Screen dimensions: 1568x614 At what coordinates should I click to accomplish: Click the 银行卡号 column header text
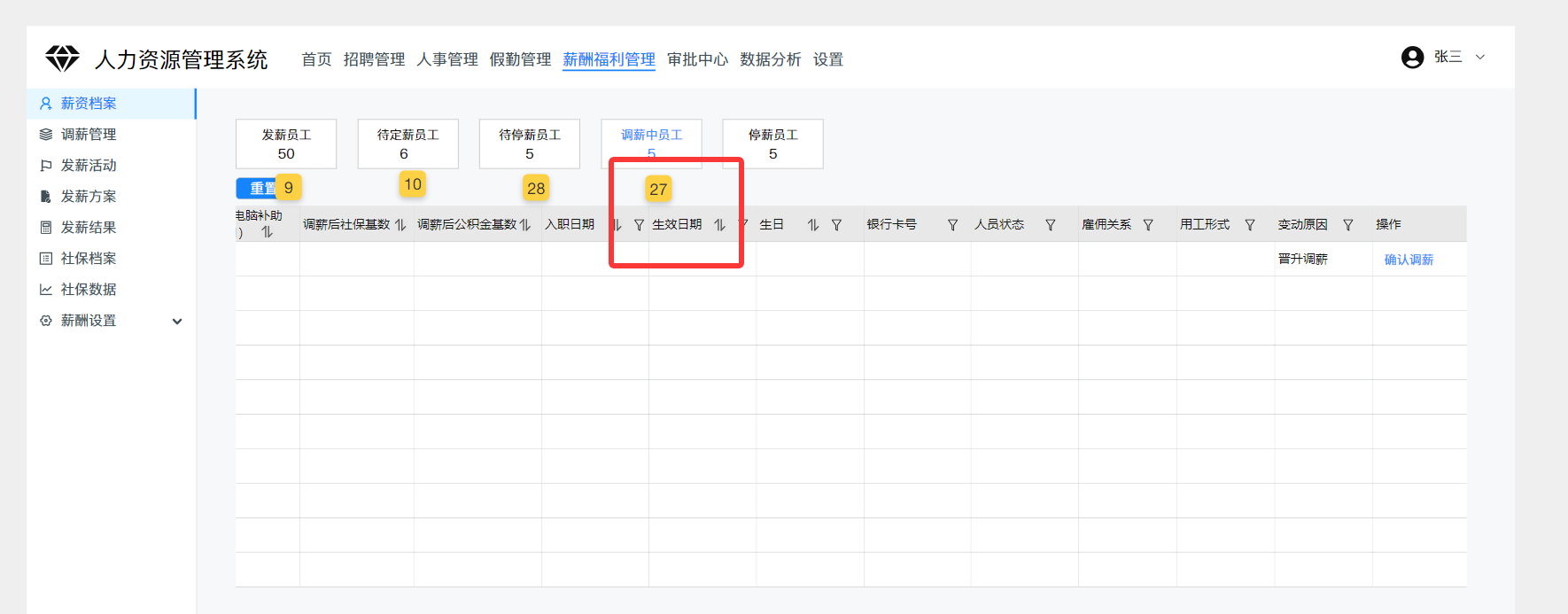tap(891, 224)
